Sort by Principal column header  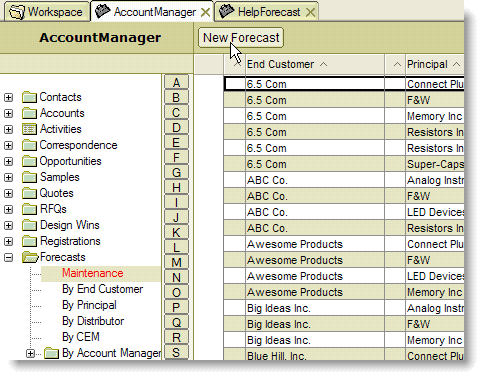427,64
